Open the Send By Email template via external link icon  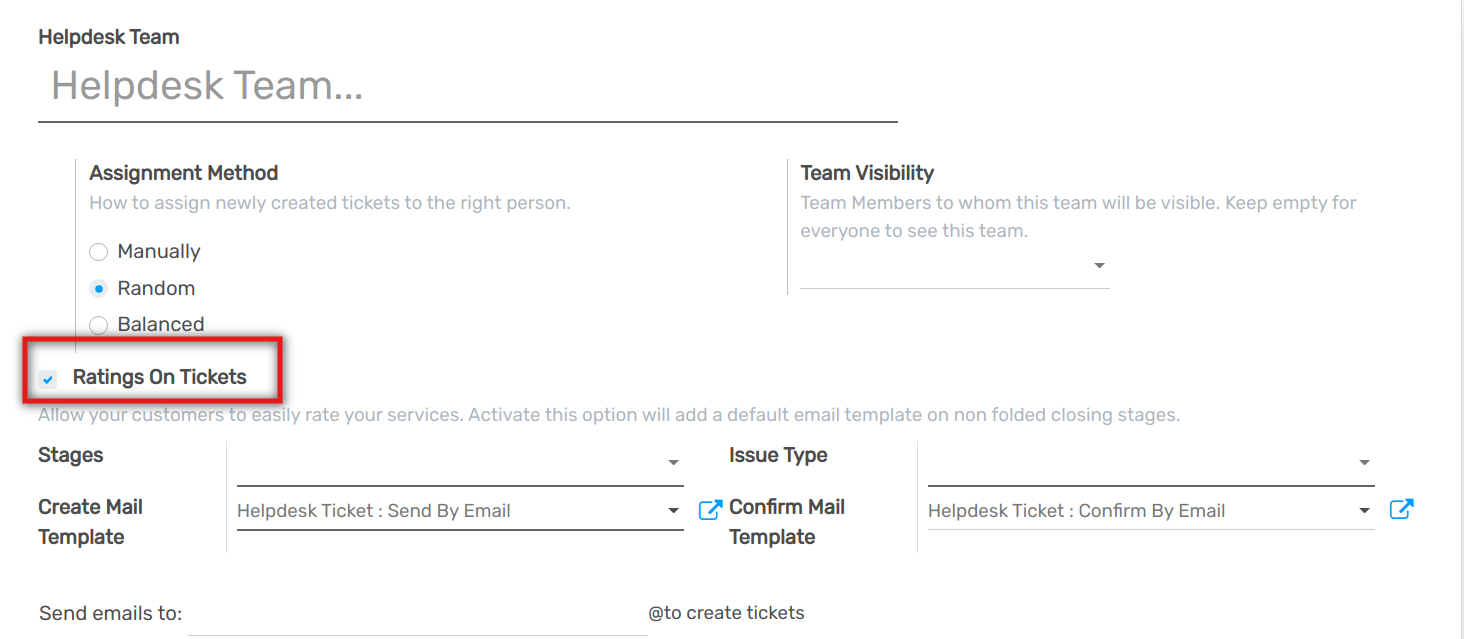(709, 510)
